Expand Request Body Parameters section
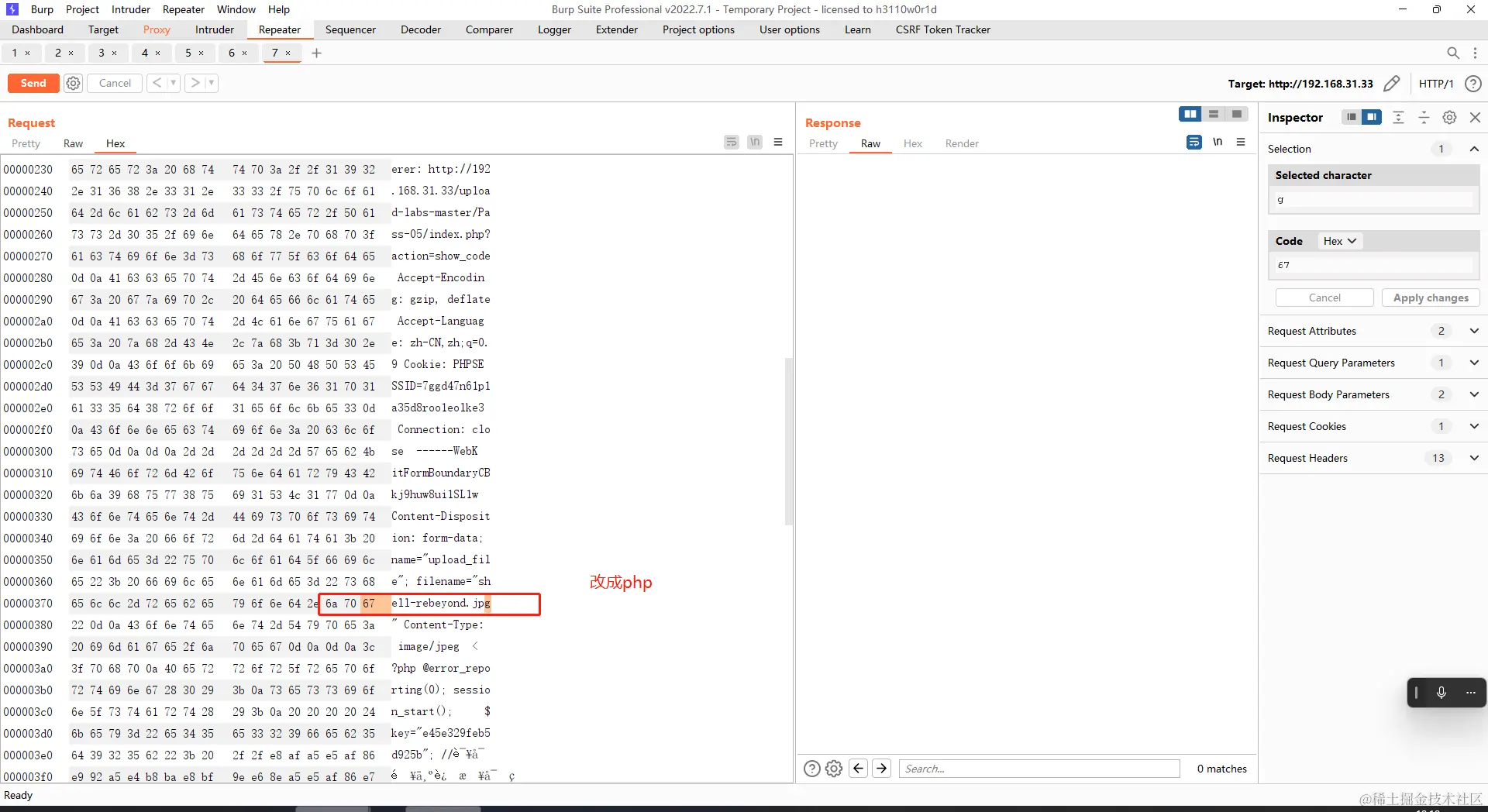Screen dimensions: 1488x812 click(x=1474, y=394)
